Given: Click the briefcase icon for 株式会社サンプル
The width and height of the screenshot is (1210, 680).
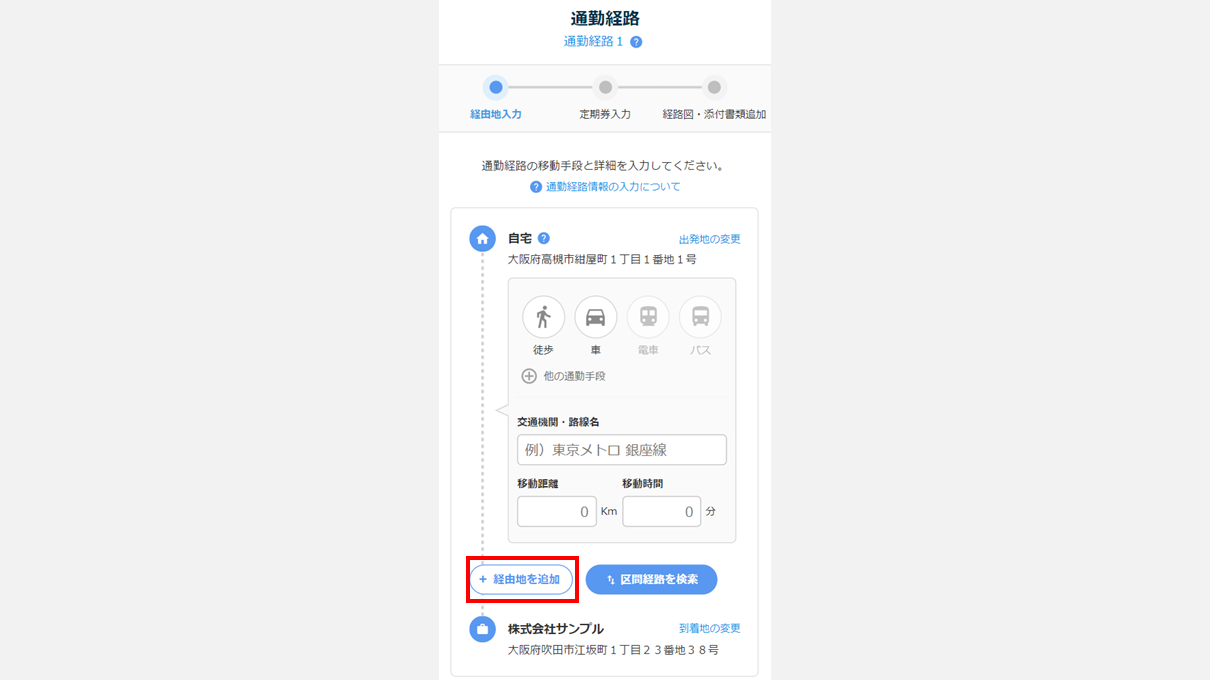Looking at the screenshot, I should pos(482,629).
